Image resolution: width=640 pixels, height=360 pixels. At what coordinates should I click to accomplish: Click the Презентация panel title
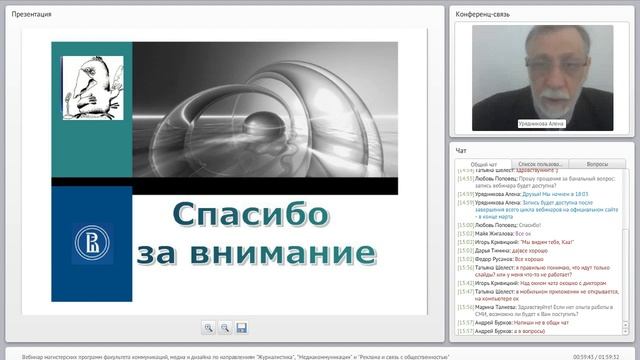[x=31, y=14]
